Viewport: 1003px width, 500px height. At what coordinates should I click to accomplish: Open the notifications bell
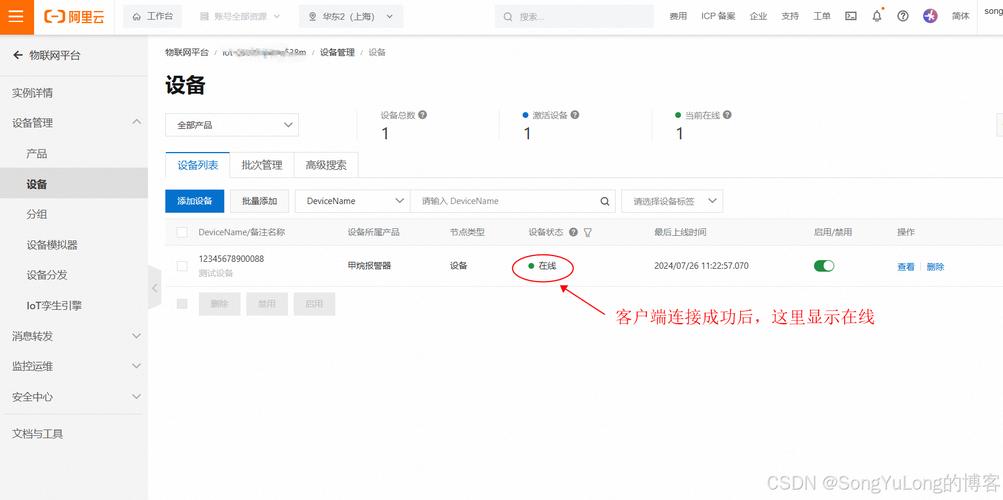pyautogui.click(x=877, y=17)
